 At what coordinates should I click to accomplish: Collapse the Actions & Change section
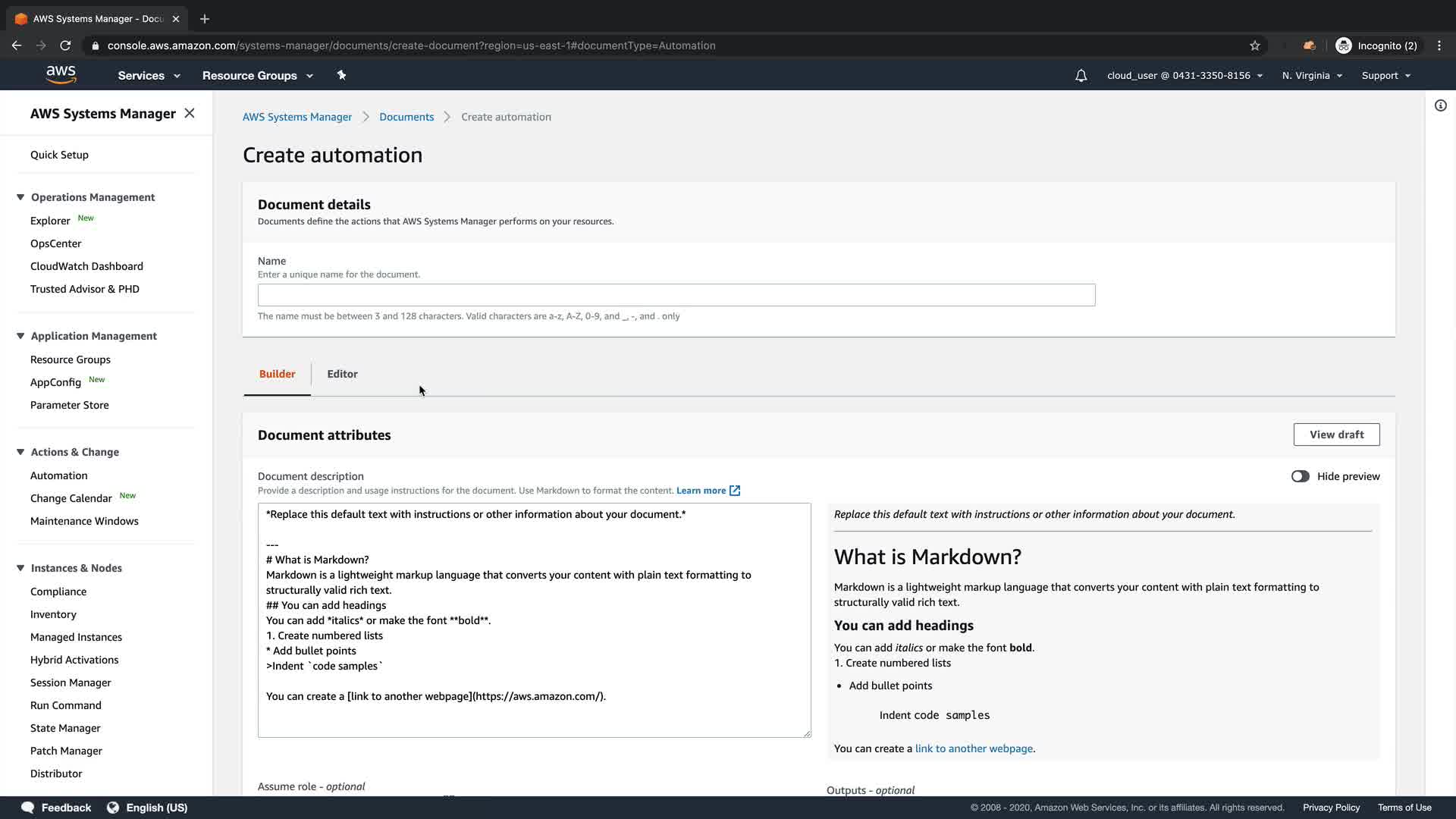point(20,452)
